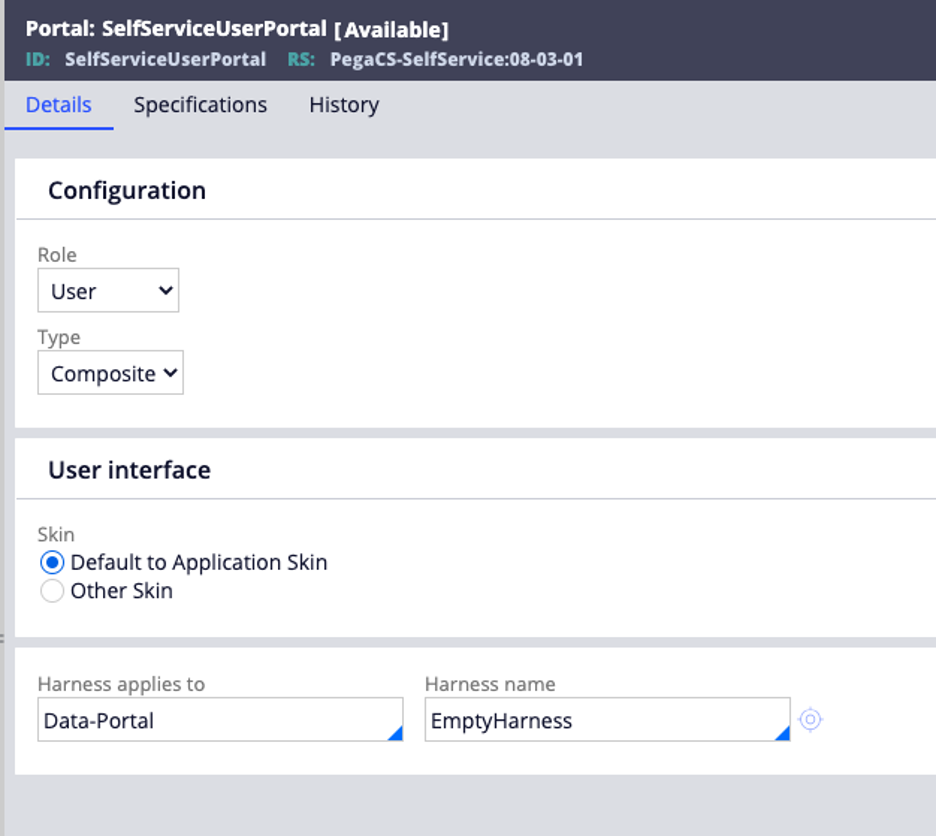
Task: Click the Skin label
Action: (x=56, y=534)
